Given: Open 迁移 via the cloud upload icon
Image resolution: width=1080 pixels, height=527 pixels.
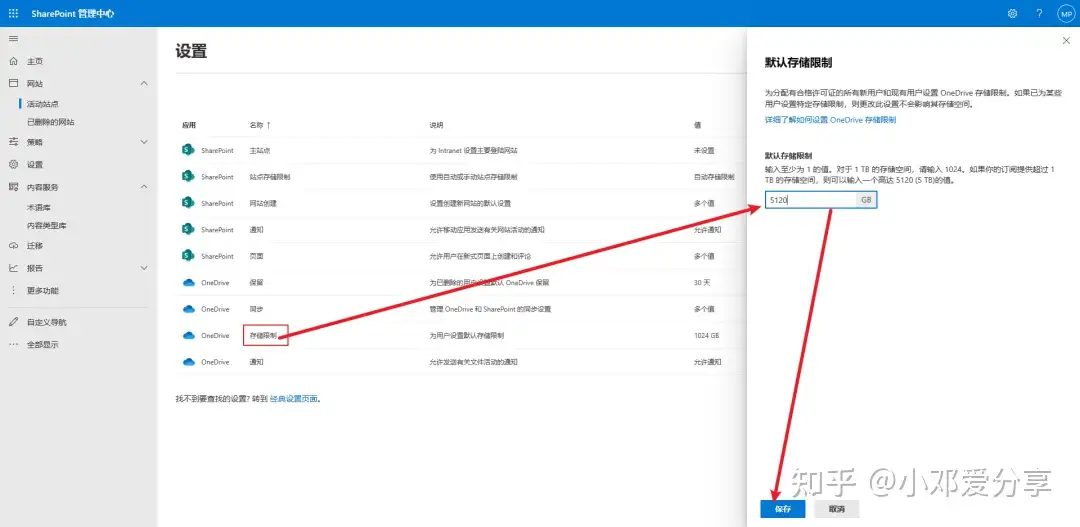Looking at the screenshot, I should (13, 245).
